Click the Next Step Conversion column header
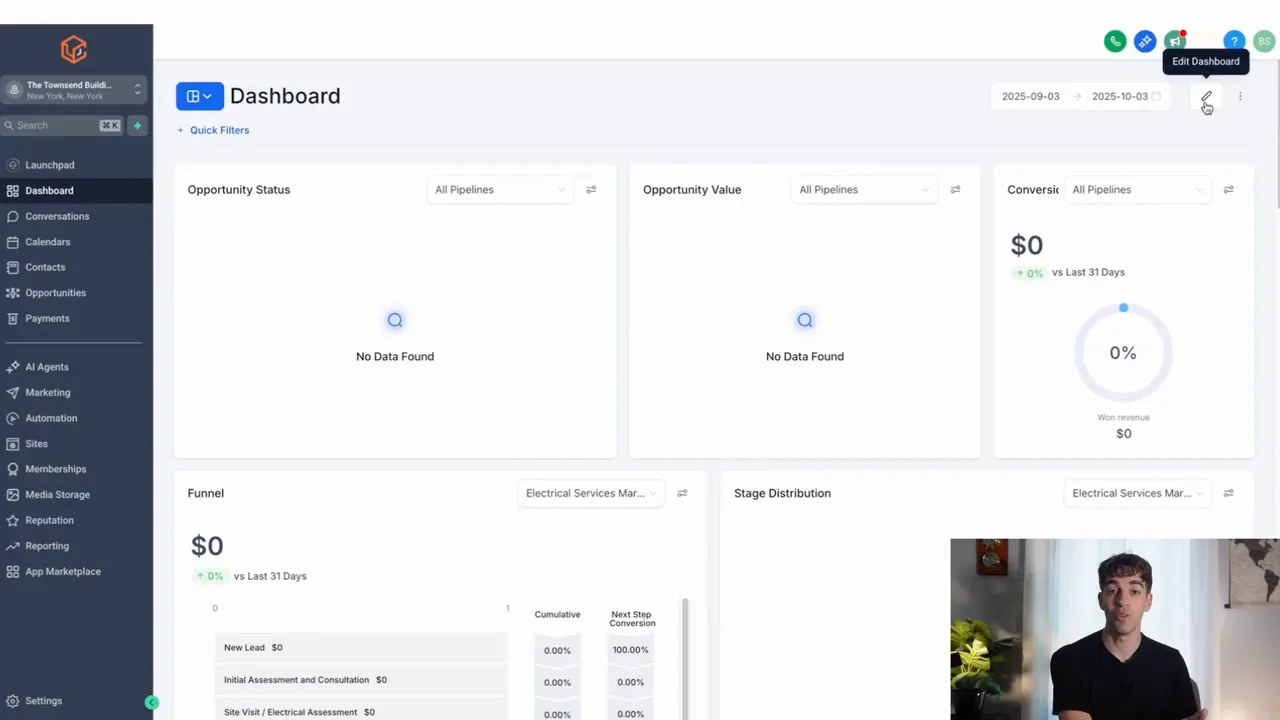This screenshot has width=1280, height=720. click(632, 619)
